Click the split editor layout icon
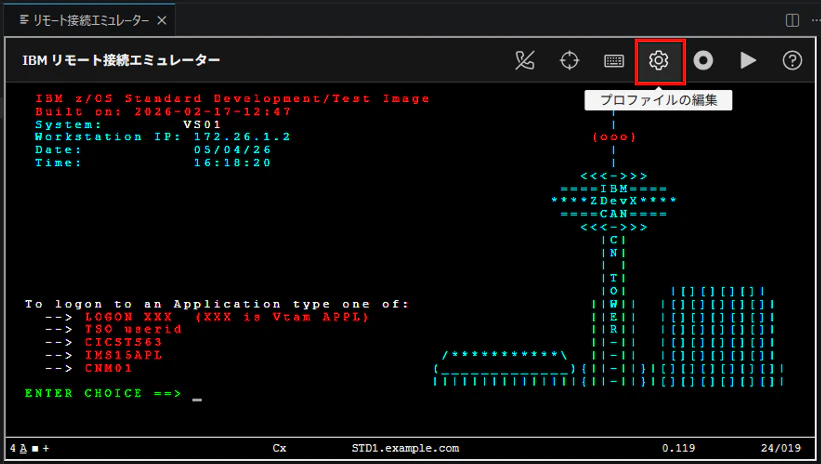The image size is (821, 464). pyautogui.click(x=792, y=20)
